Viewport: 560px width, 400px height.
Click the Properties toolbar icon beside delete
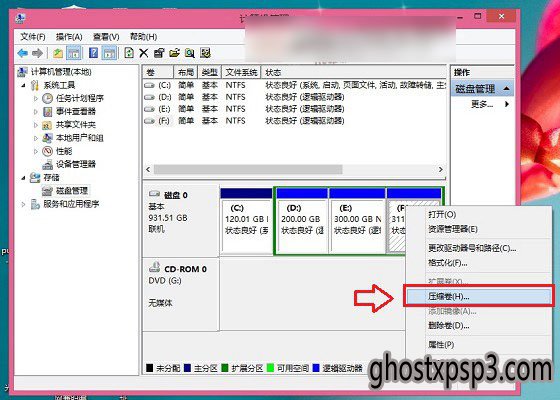pos(159,53)
